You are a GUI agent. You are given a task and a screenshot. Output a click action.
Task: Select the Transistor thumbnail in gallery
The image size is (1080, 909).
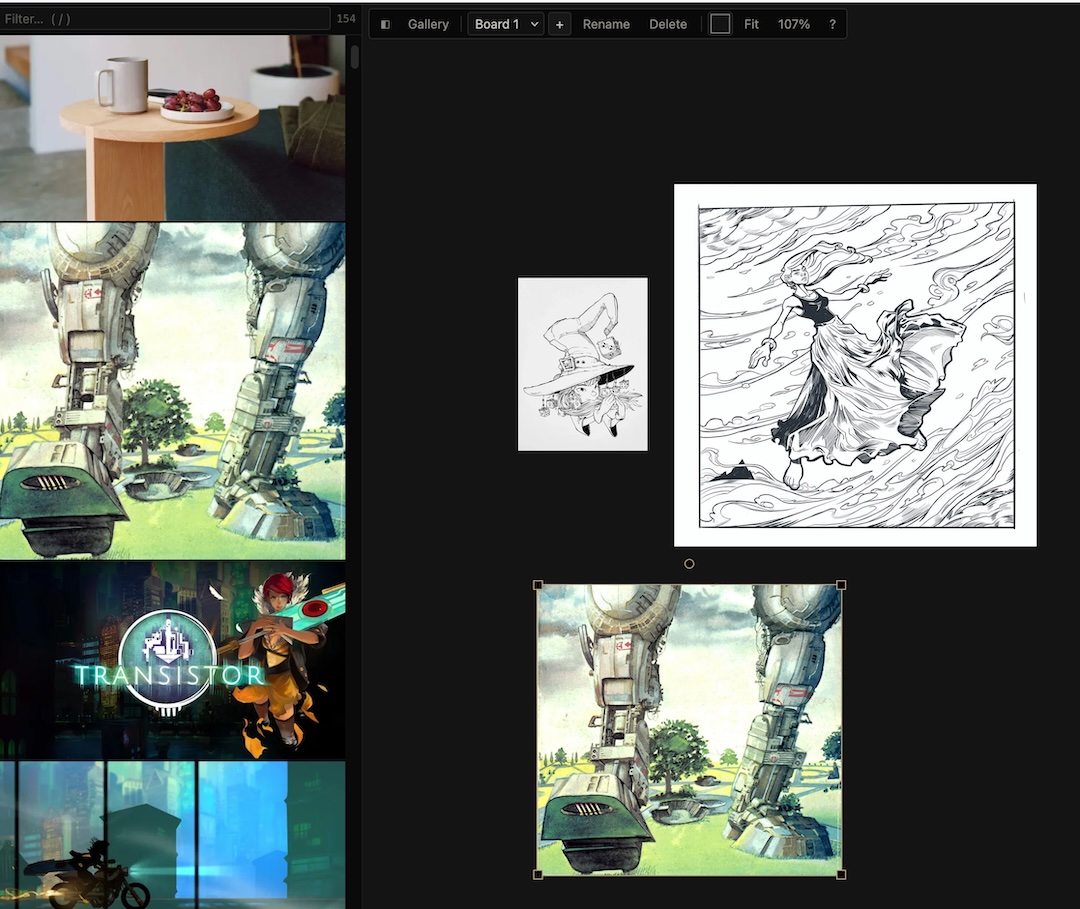pyautogui.click(x=172, y=660)
